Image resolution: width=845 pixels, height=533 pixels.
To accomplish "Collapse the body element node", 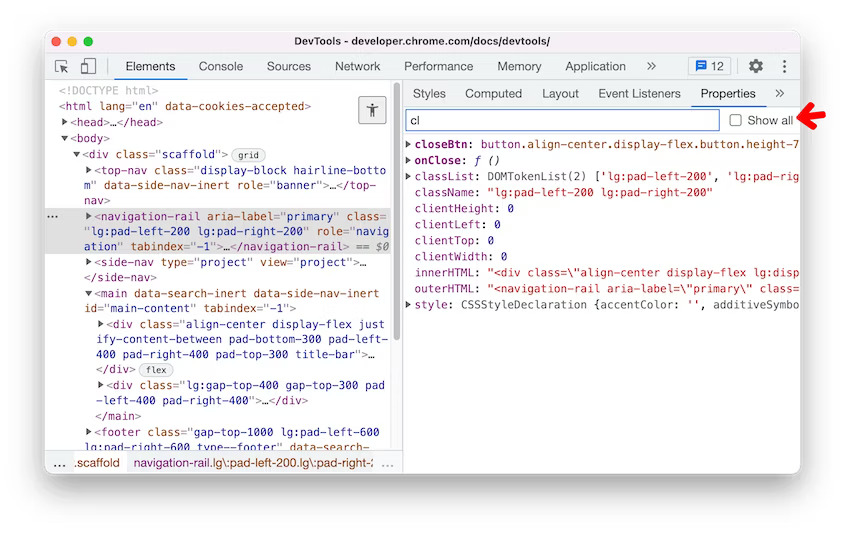I will 64,139.
